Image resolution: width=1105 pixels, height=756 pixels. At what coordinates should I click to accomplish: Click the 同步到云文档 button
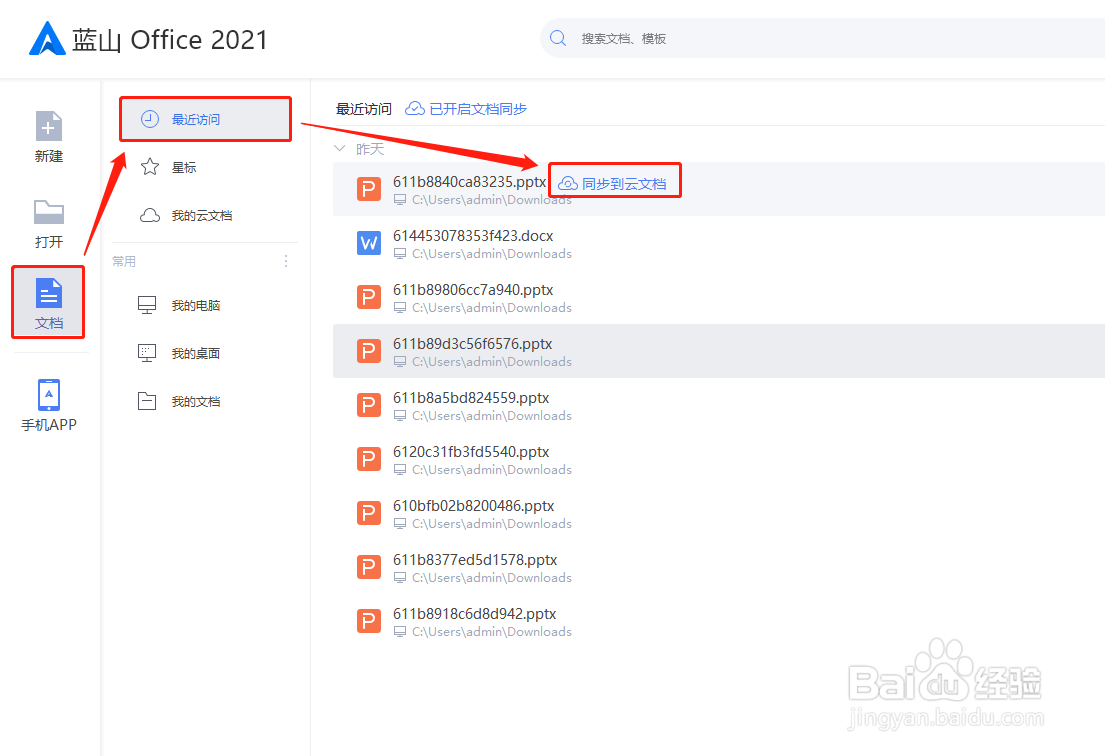point(613,183)
